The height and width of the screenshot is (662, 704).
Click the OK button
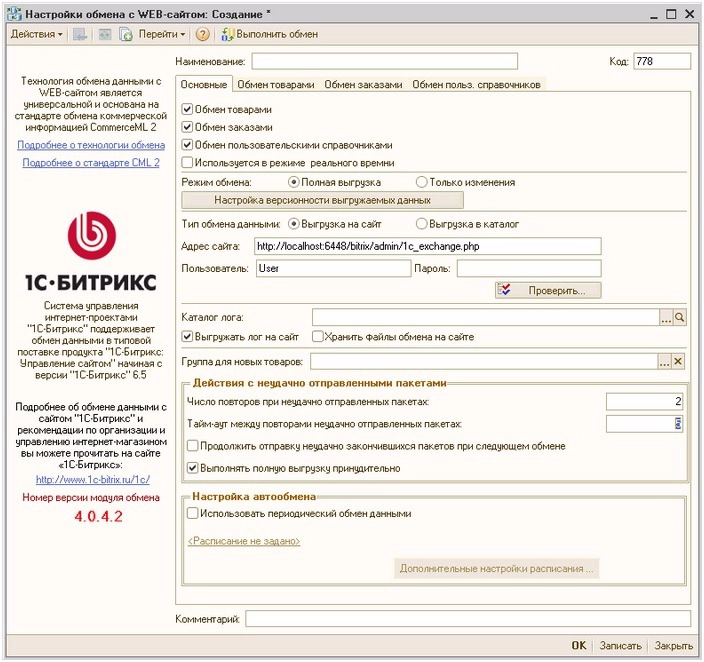[x=579, y=645]
